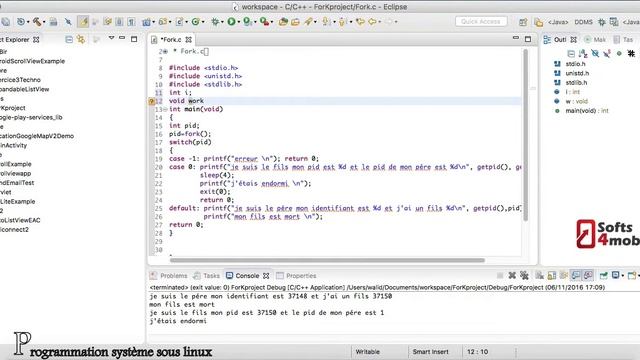The width and height of the screenshot is (640, 360).
Task: Click the Quick Access search field
Action: [x=481, y=21]
